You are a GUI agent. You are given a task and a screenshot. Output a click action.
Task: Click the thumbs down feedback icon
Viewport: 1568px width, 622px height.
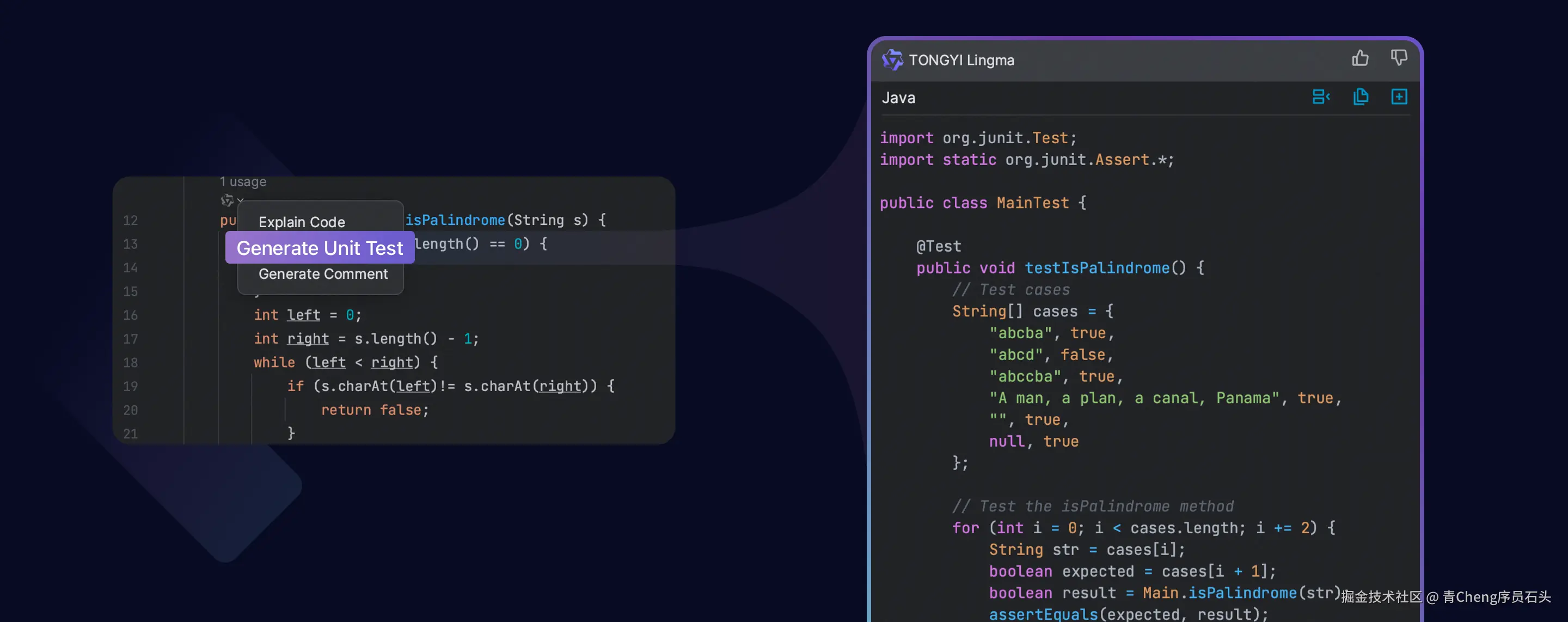[x=1399, y=58]
